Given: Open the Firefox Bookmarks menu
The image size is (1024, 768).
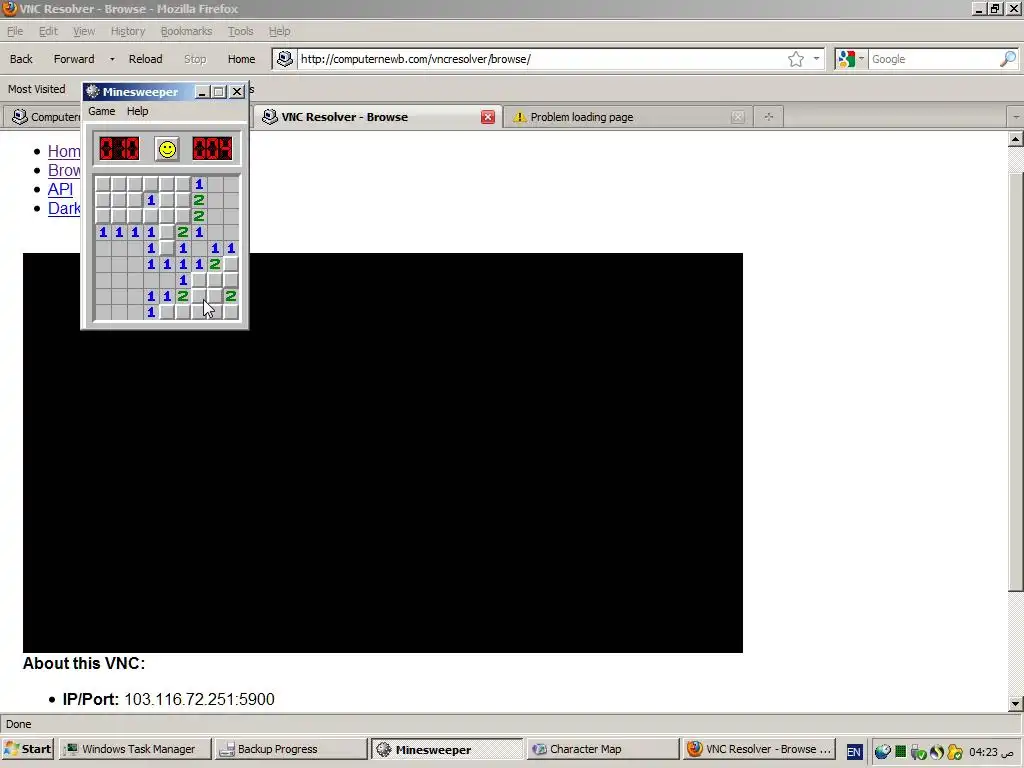Looking at the screenshot, I should click(x=186, y=31).
